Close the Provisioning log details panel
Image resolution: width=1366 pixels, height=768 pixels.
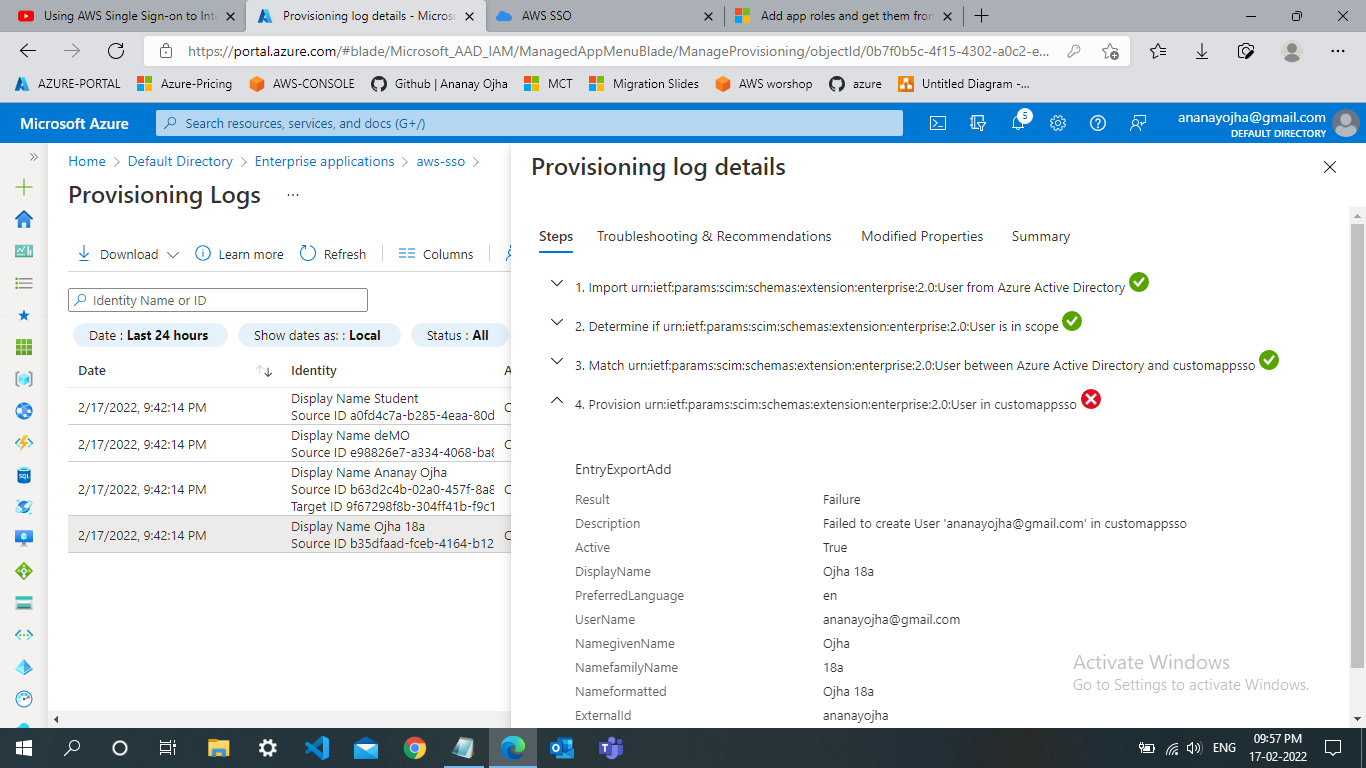coord(1330,167)
